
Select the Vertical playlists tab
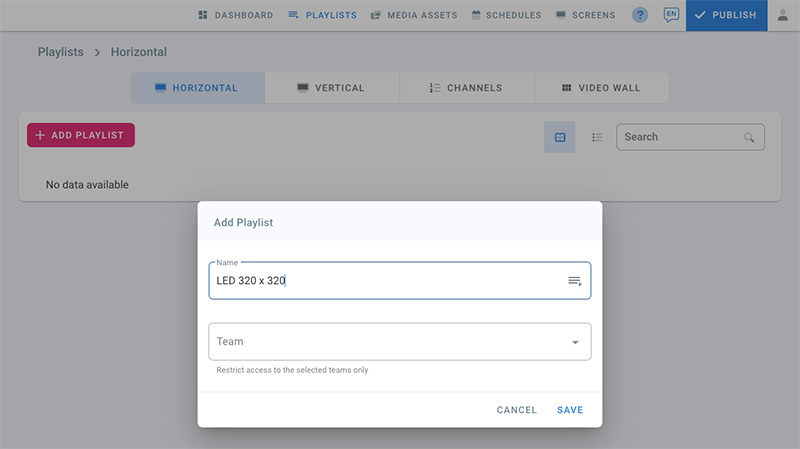pyautogui.click(x=331, y=88)
